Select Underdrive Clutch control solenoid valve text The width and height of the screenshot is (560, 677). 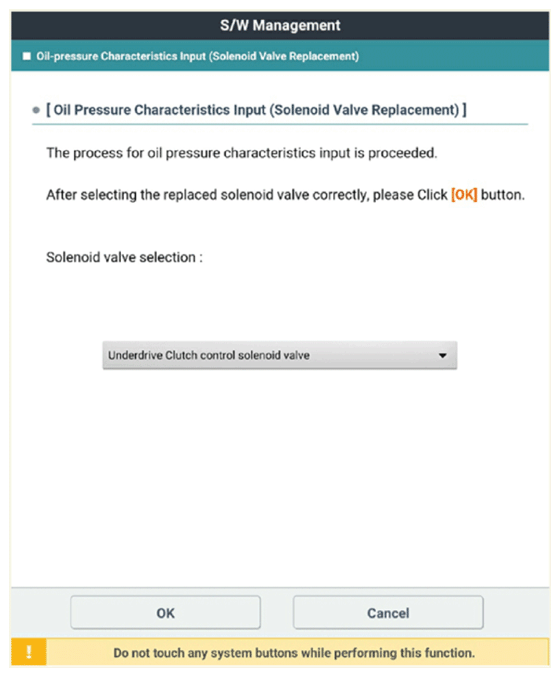tap(209, 355)
